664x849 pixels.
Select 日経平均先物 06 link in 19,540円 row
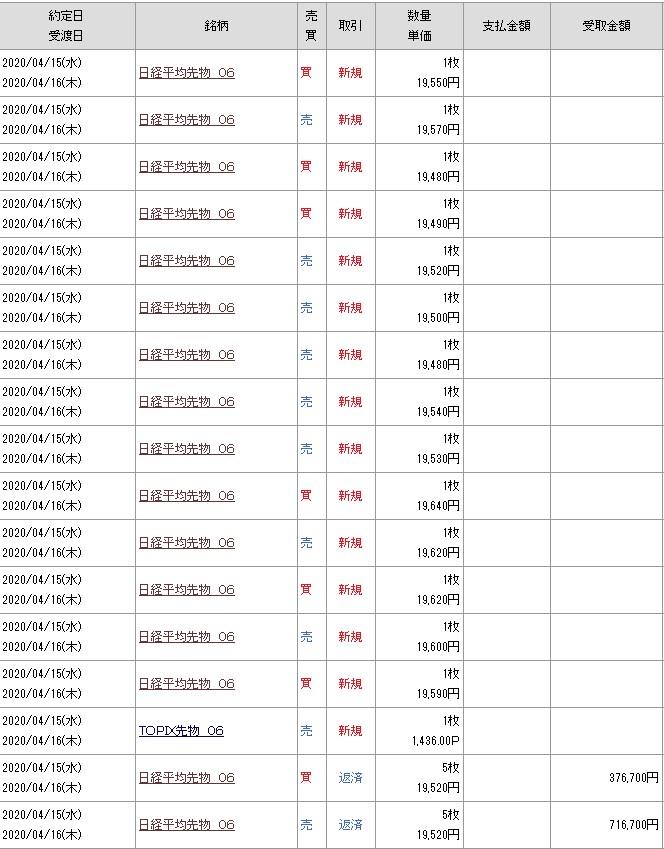(187, 402)
